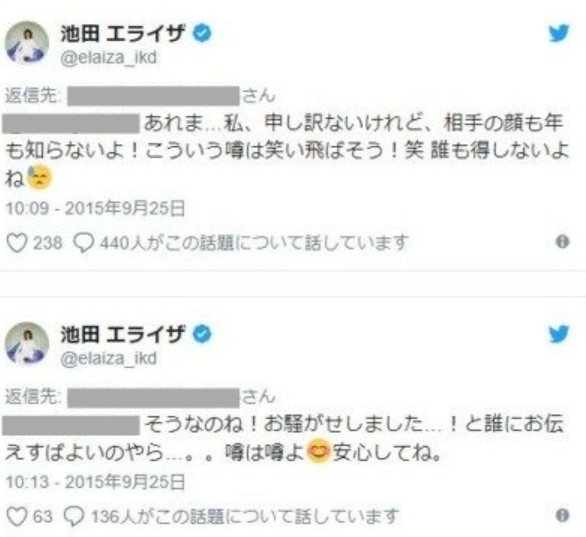The image size is (586, 537).
Task: Open 池田エライザ name link in second tweet
Action: (x=123, y=334)
